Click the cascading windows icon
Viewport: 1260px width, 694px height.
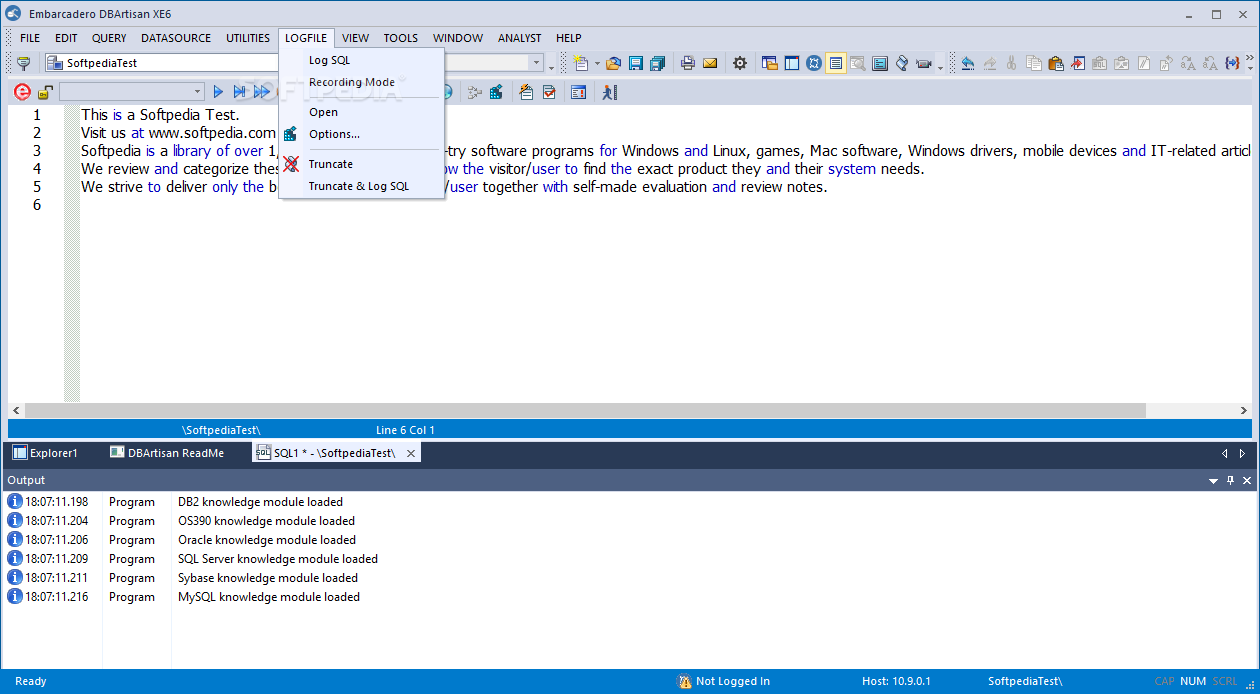pyautogui.click(x=770, y=63)
